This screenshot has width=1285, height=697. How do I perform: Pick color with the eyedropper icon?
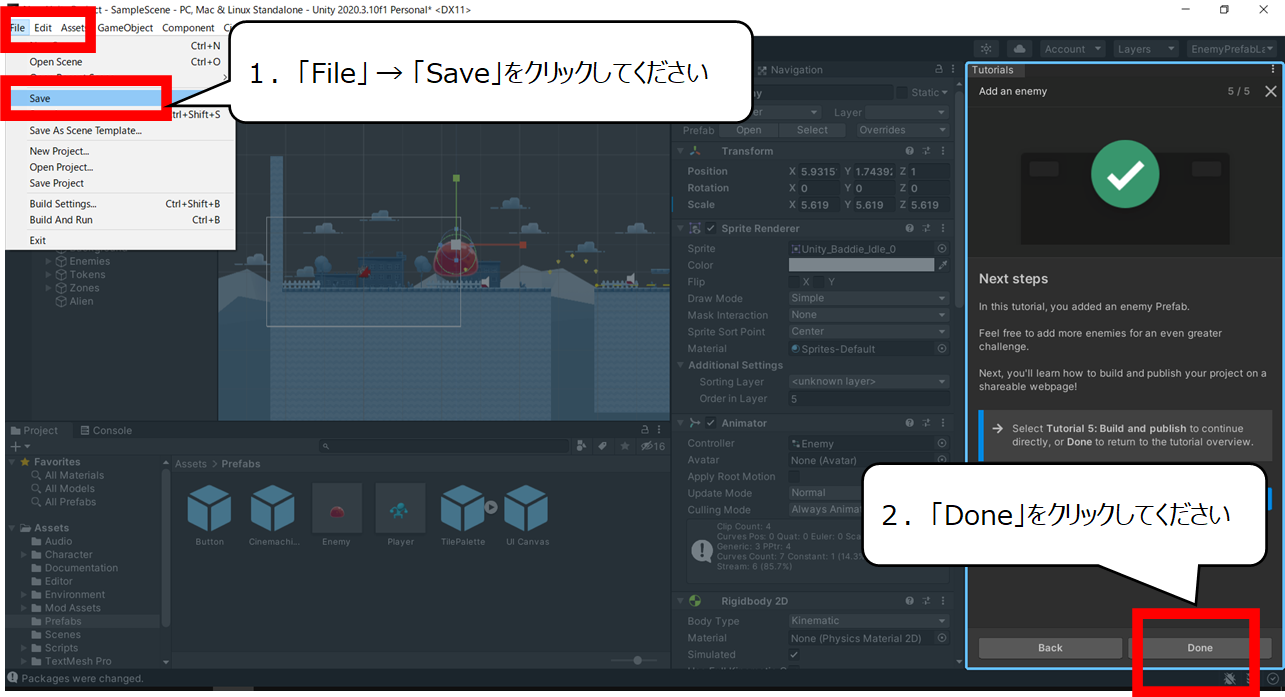[x=942, y=265]
